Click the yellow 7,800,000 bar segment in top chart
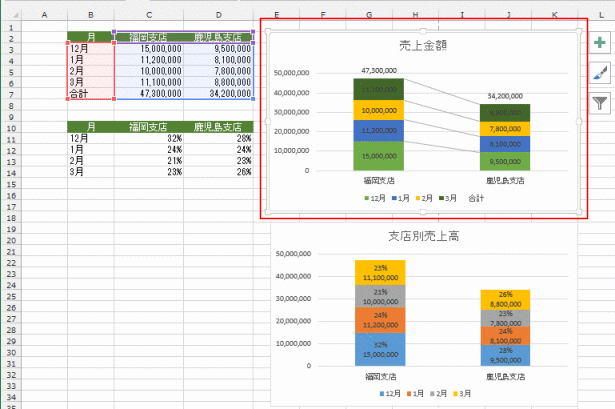Viewport: 615px width, 409px height. click(505, 129)
